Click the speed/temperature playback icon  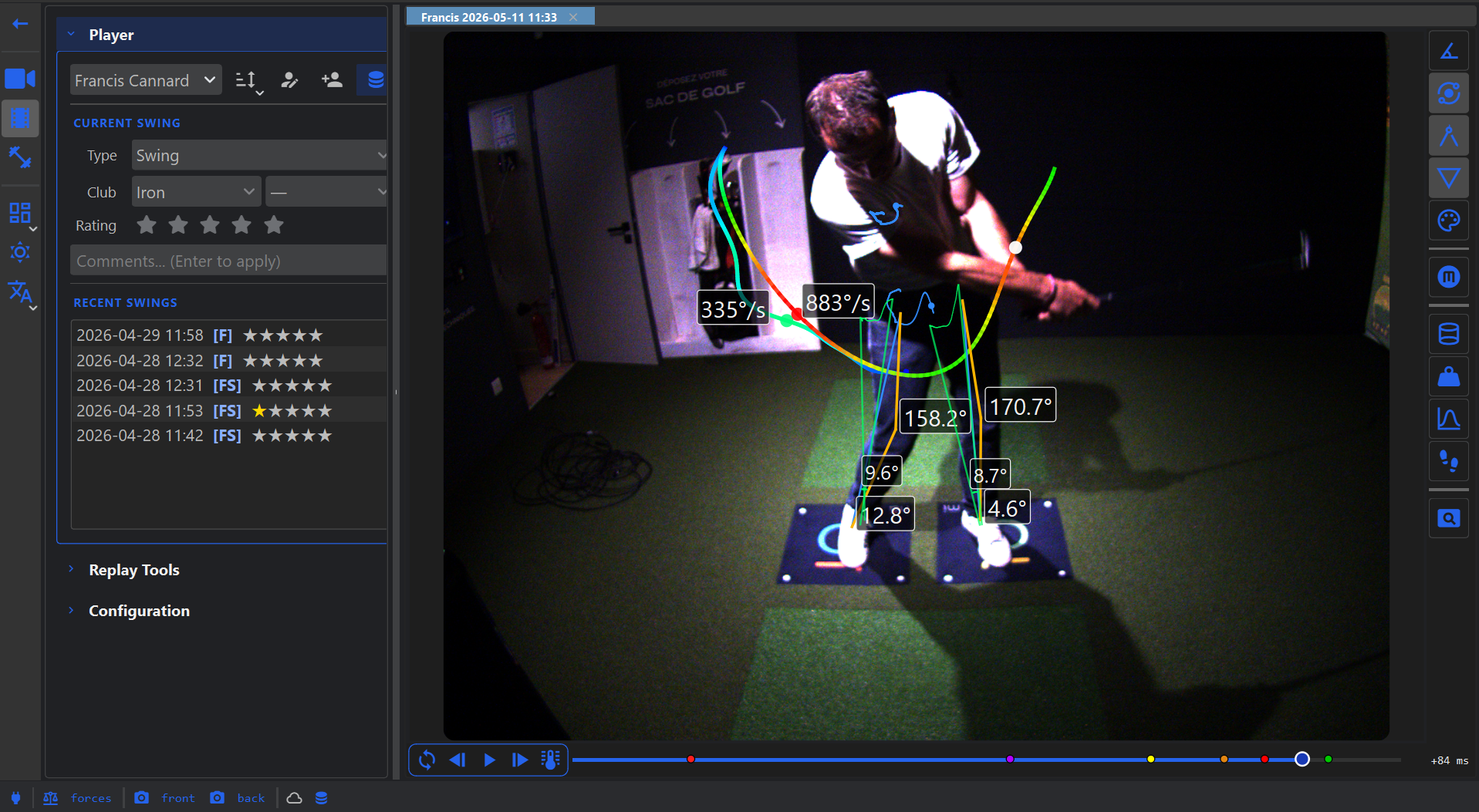pos(550,760)
